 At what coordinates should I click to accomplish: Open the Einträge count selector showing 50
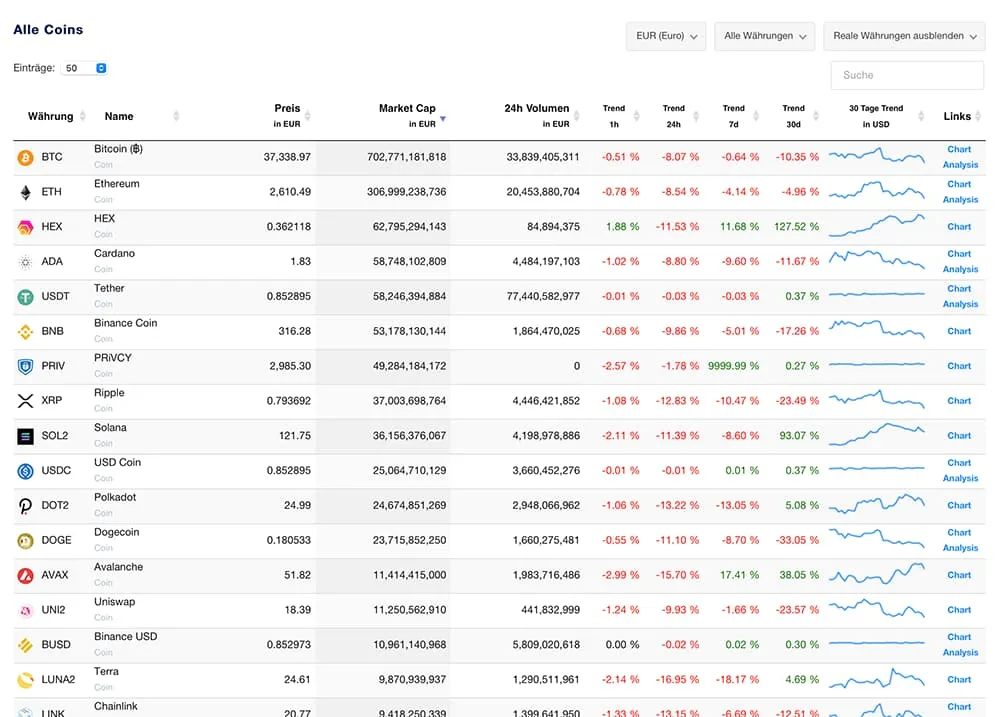[x=84, y=68]
